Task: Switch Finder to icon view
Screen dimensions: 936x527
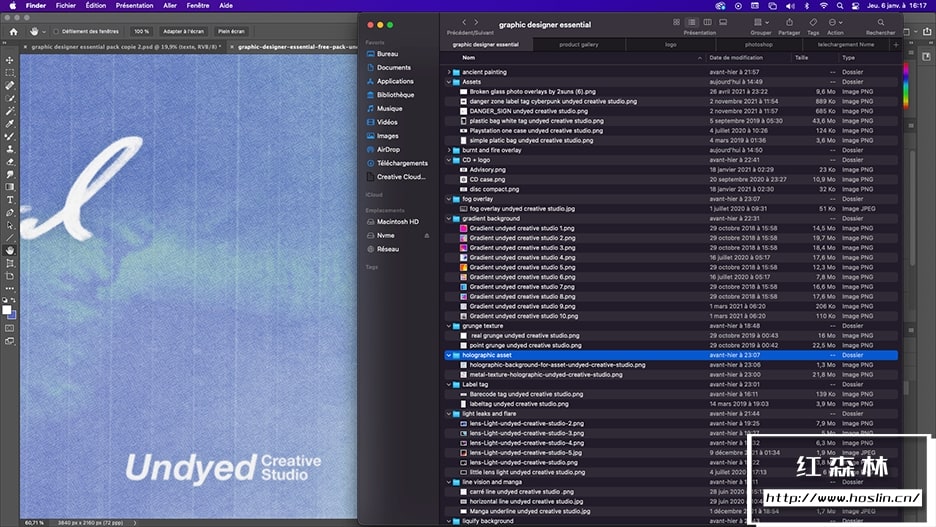Action: coord(676,22)
